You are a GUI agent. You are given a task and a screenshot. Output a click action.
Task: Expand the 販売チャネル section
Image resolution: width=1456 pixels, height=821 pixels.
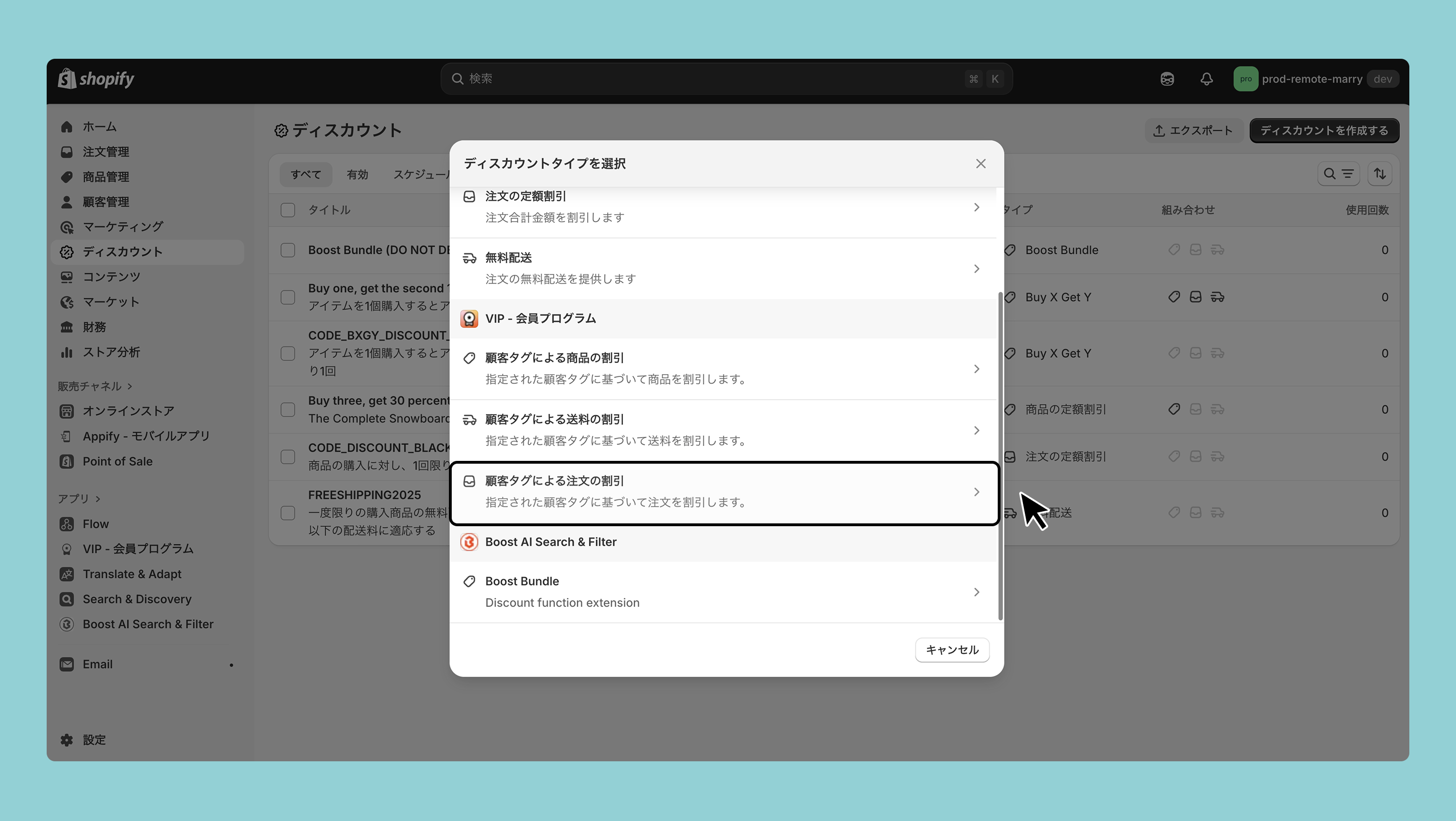point(95,386)
